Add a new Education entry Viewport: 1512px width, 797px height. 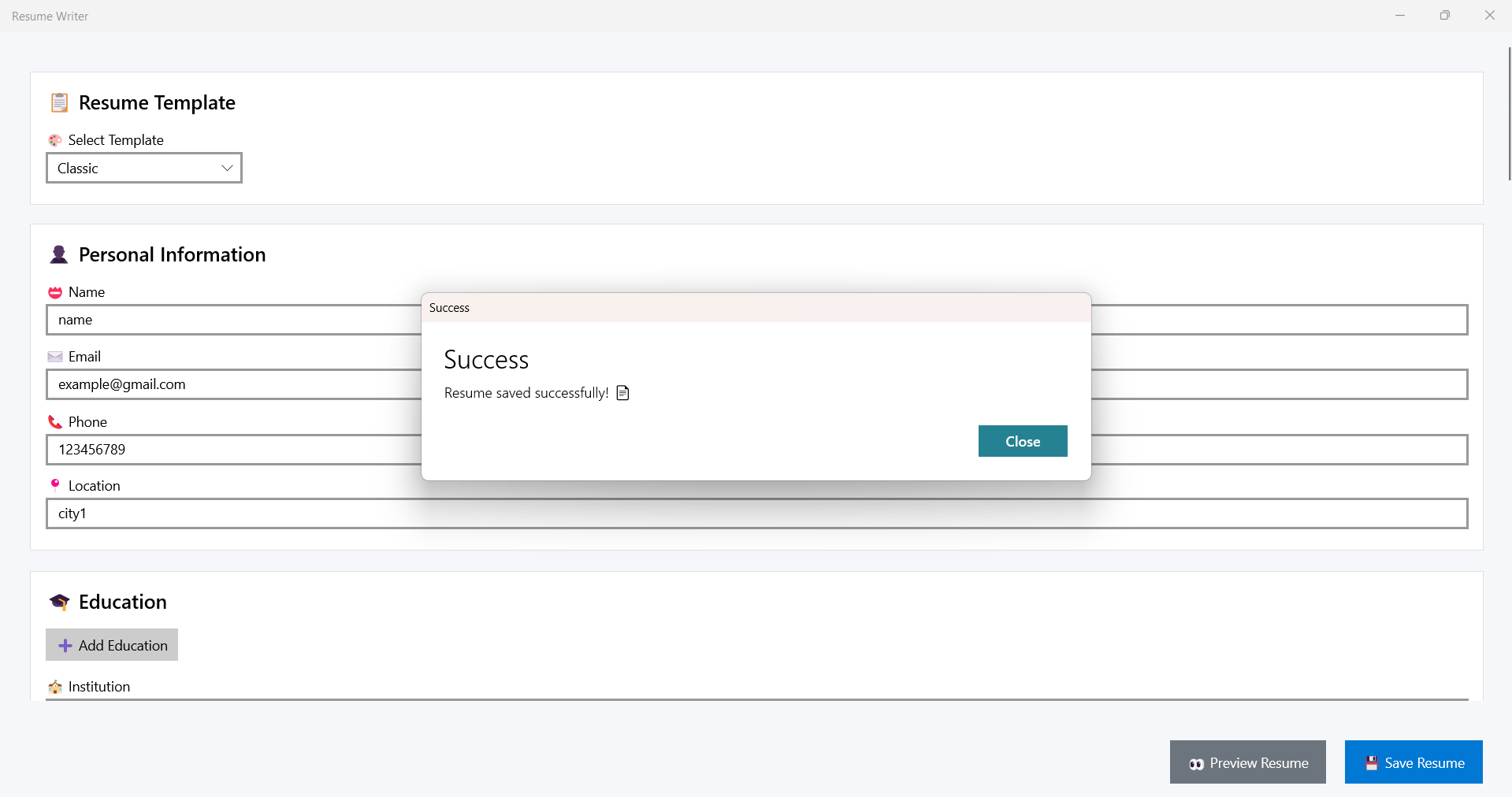click(x=112, y=645)
